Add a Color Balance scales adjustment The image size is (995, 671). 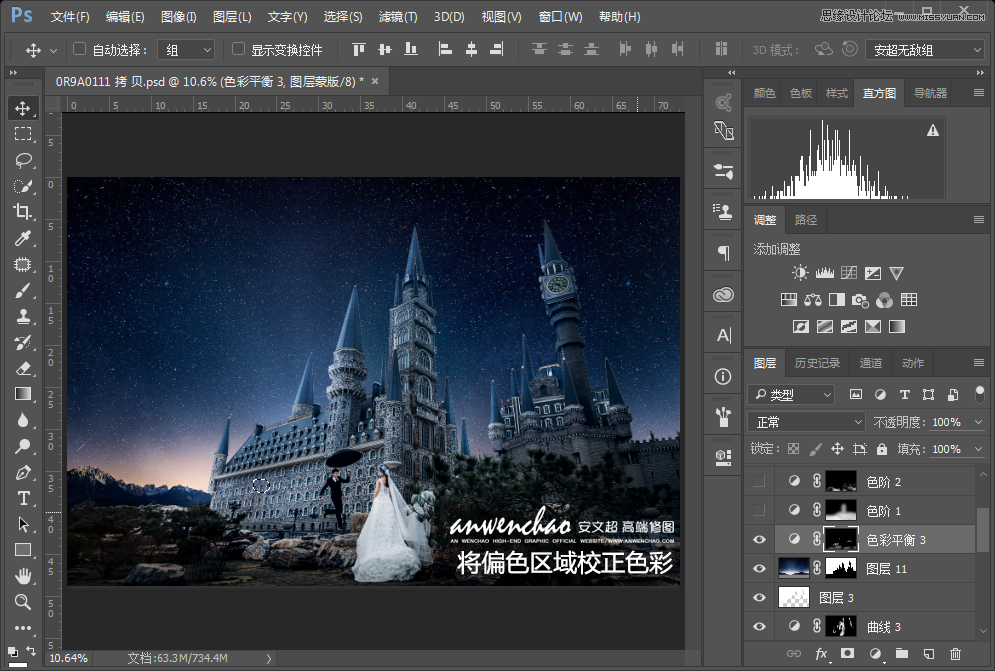pos(812,300)
